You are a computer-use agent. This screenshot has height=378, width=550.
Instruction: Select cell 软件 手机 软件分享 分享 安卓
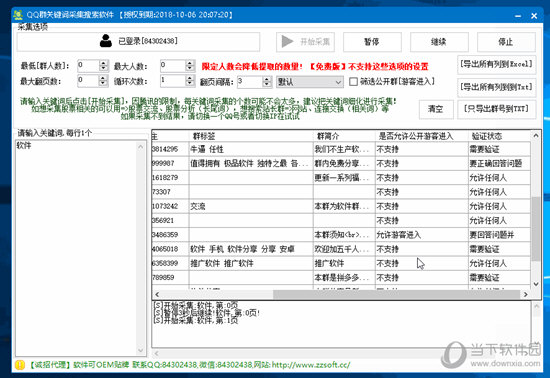(251, 249)
